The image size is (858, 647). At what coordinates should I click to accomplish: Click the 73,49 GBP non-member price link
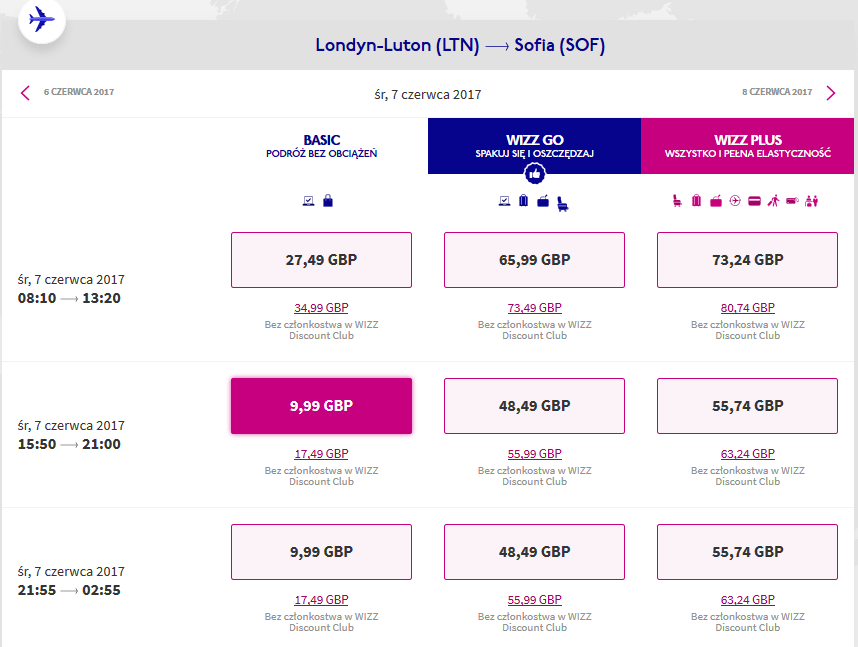535,308
